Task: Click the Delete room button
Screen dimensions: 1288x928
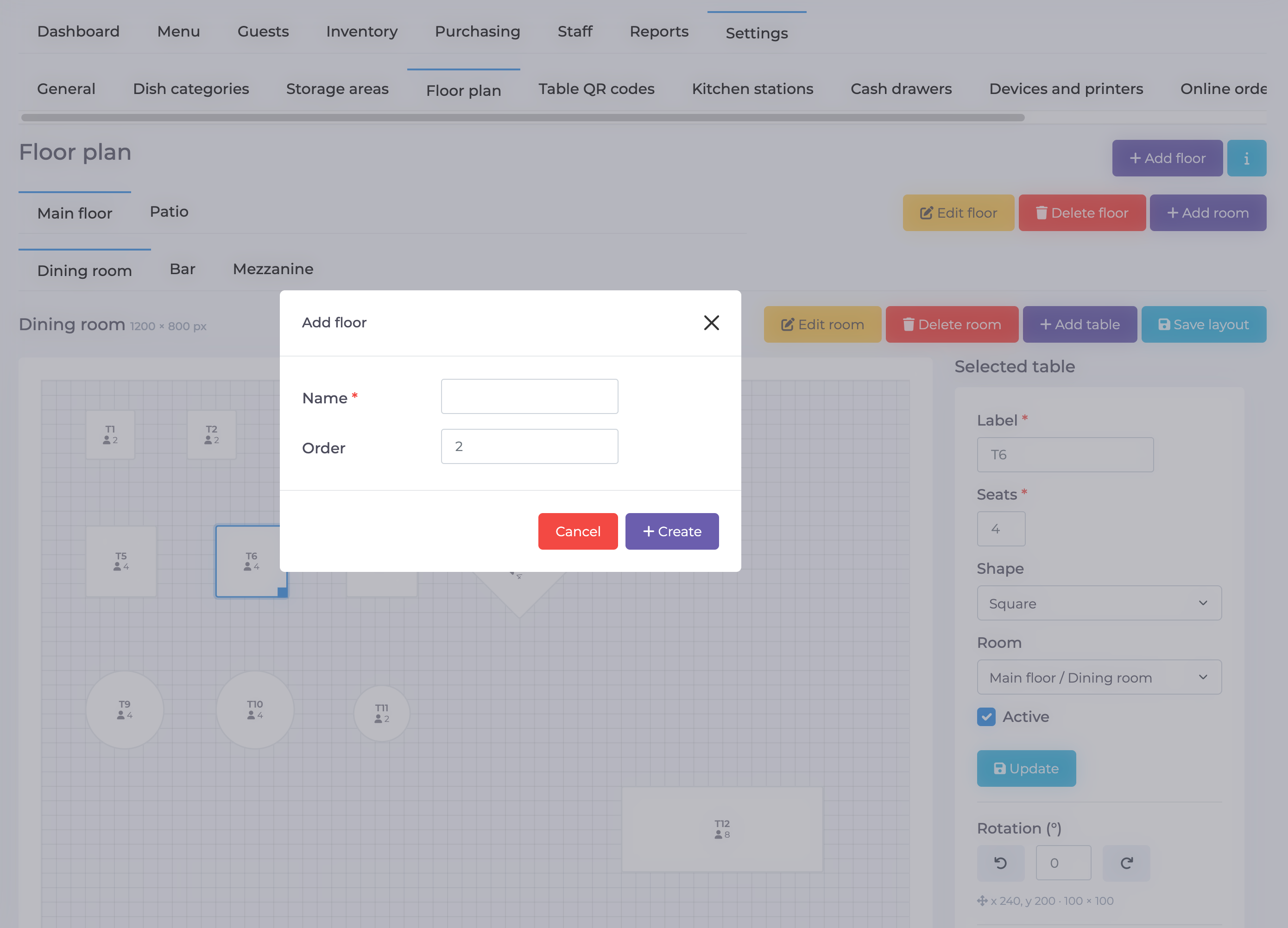Action: pos(952,325)
